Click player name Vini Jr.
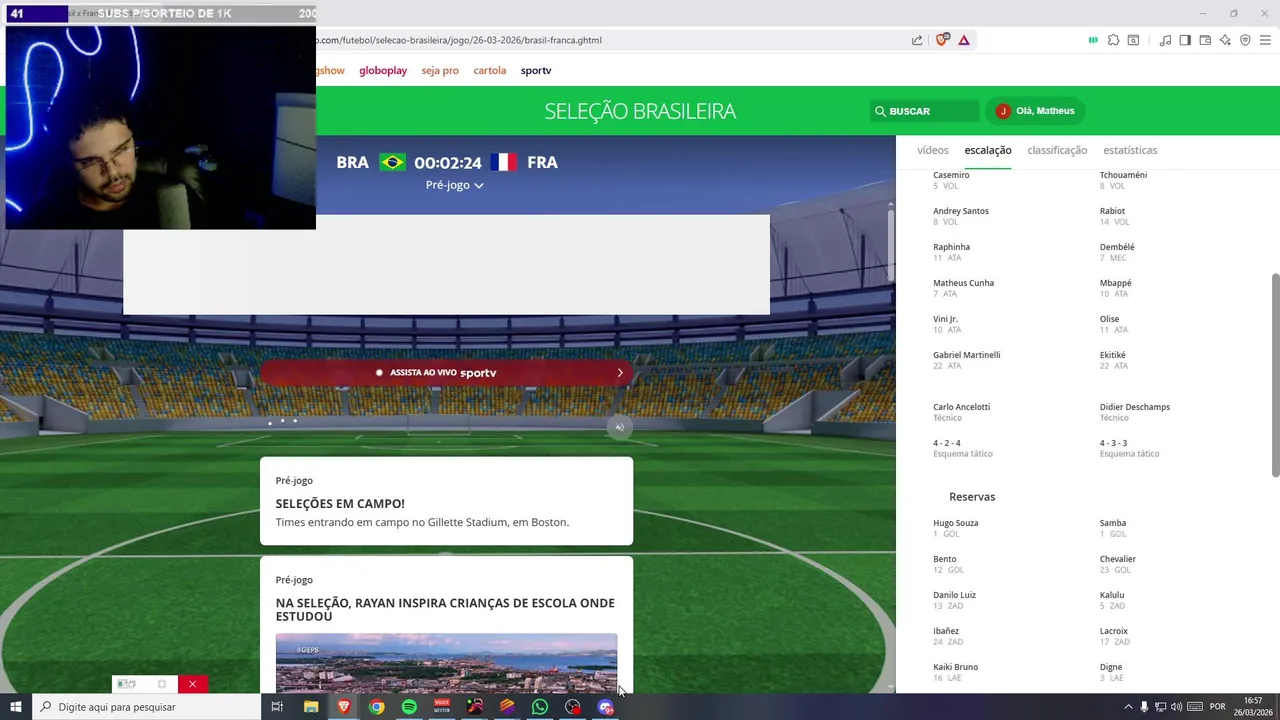Image resolution: width=1280 pixels, height=720 pixels. (x=945, y=319)
